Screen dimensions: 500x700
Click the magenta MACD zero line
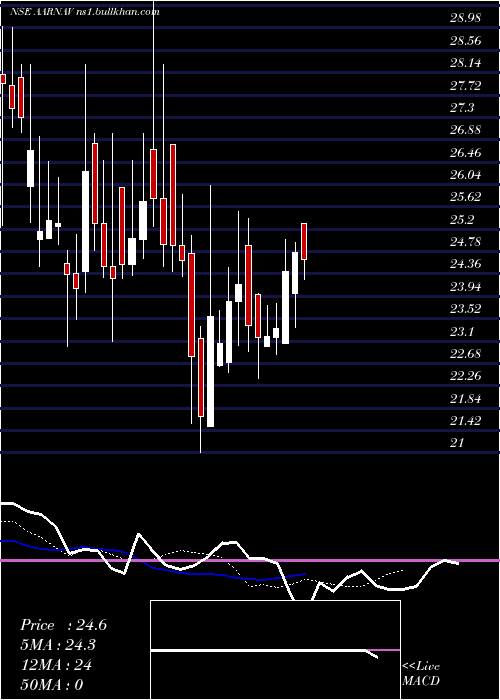[250, 560]
